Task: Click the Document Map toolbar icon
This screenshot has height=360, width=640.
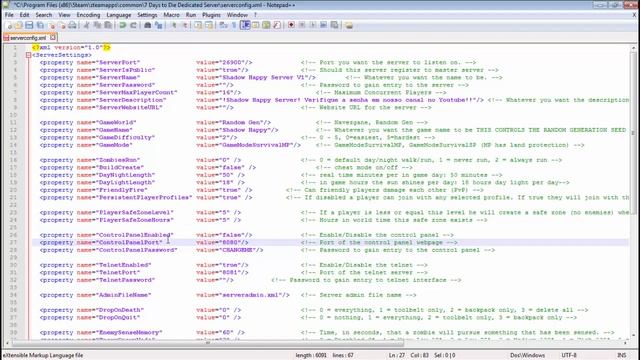Action: [x=266, y=25]
